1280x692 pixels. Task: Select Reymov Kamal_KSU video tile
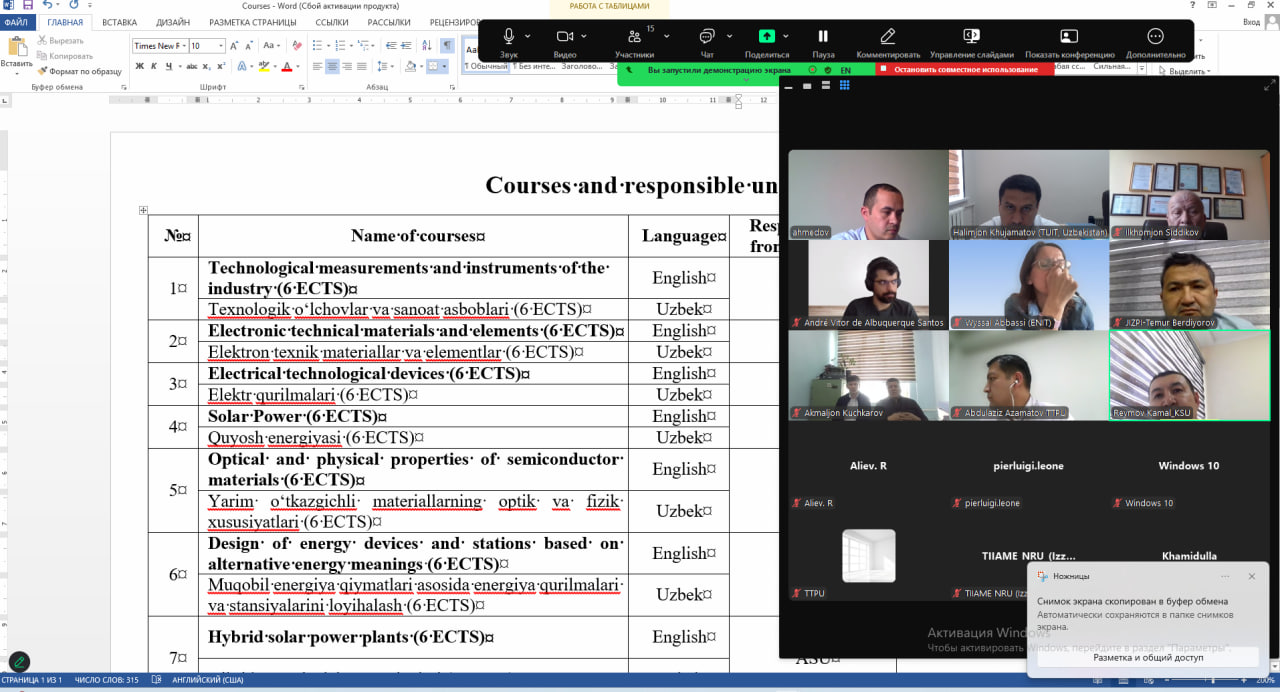click(1189, 375)
